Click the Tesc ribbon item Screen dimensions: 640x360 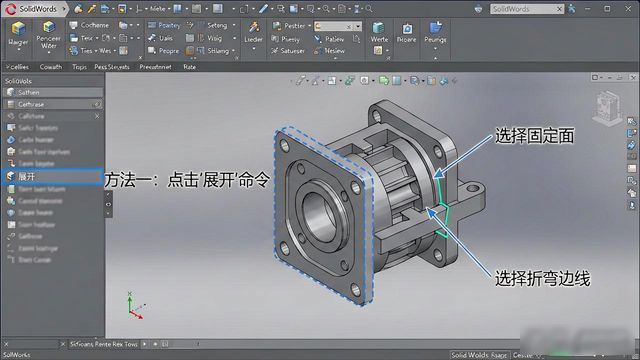click(82, 38)
